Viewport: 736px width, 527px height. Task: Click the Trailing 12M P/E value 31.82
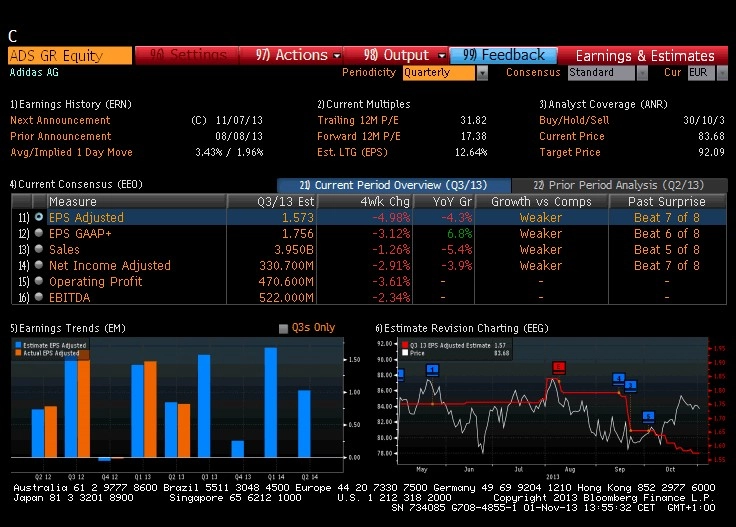(473, 120)
